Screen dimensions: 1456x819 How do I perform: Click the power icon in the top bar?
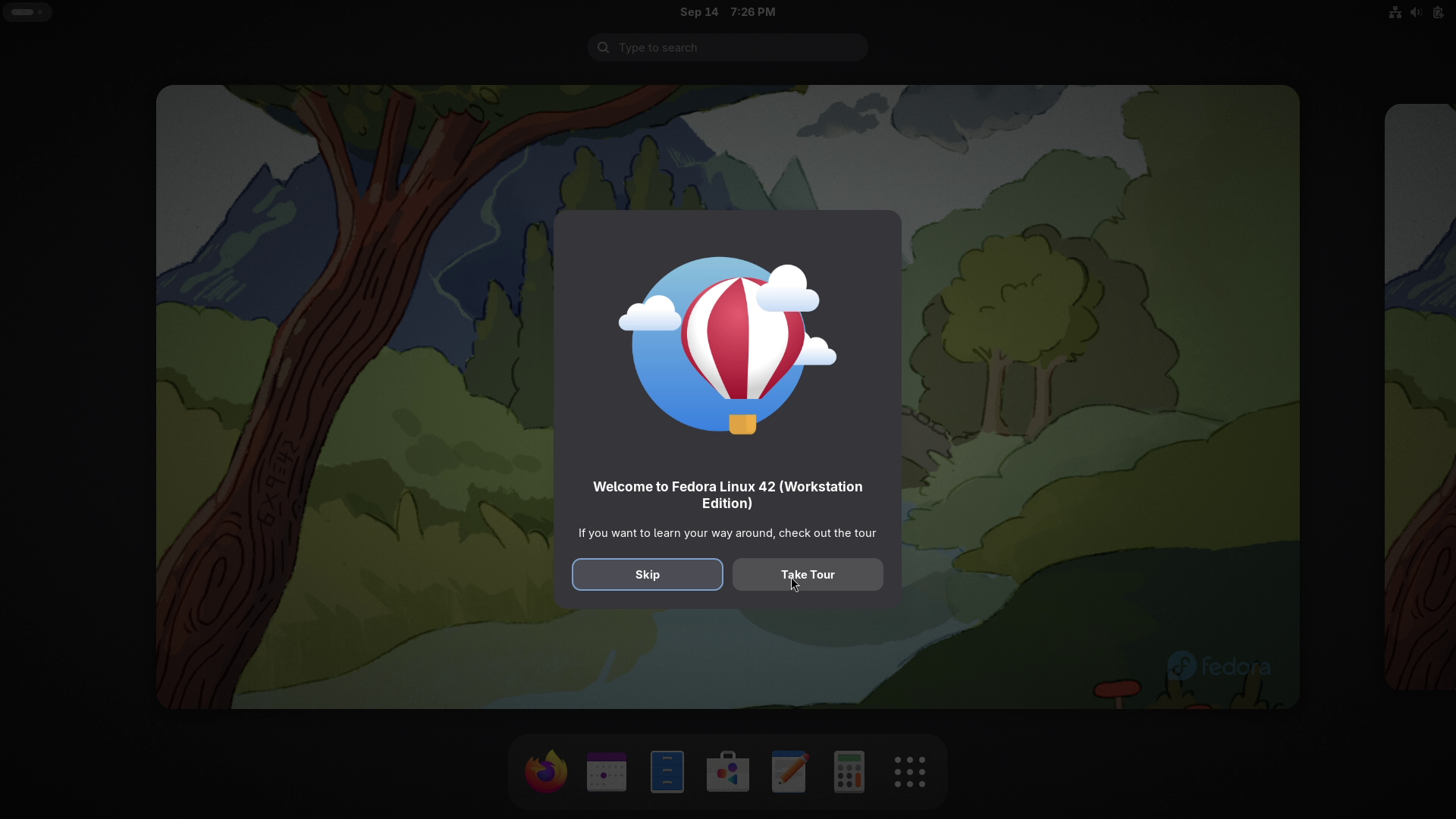1438,12
